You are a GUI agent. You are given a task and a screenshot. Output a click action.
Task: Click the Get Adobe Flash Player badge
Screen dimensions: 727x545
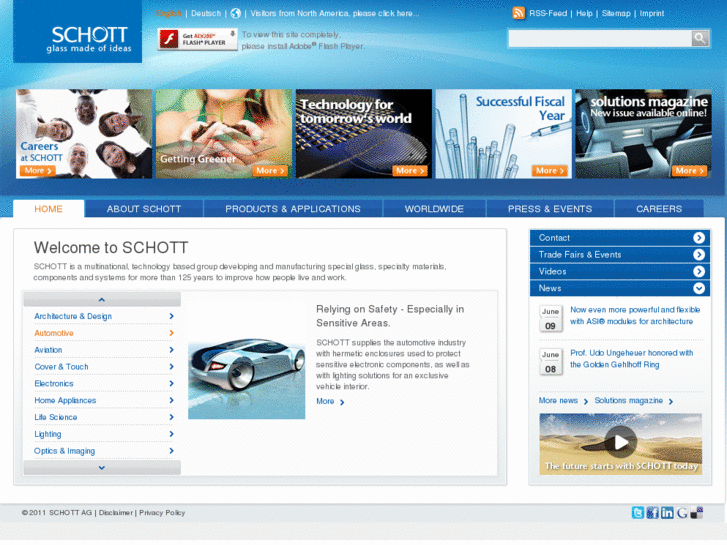click(x=198, y=39)
